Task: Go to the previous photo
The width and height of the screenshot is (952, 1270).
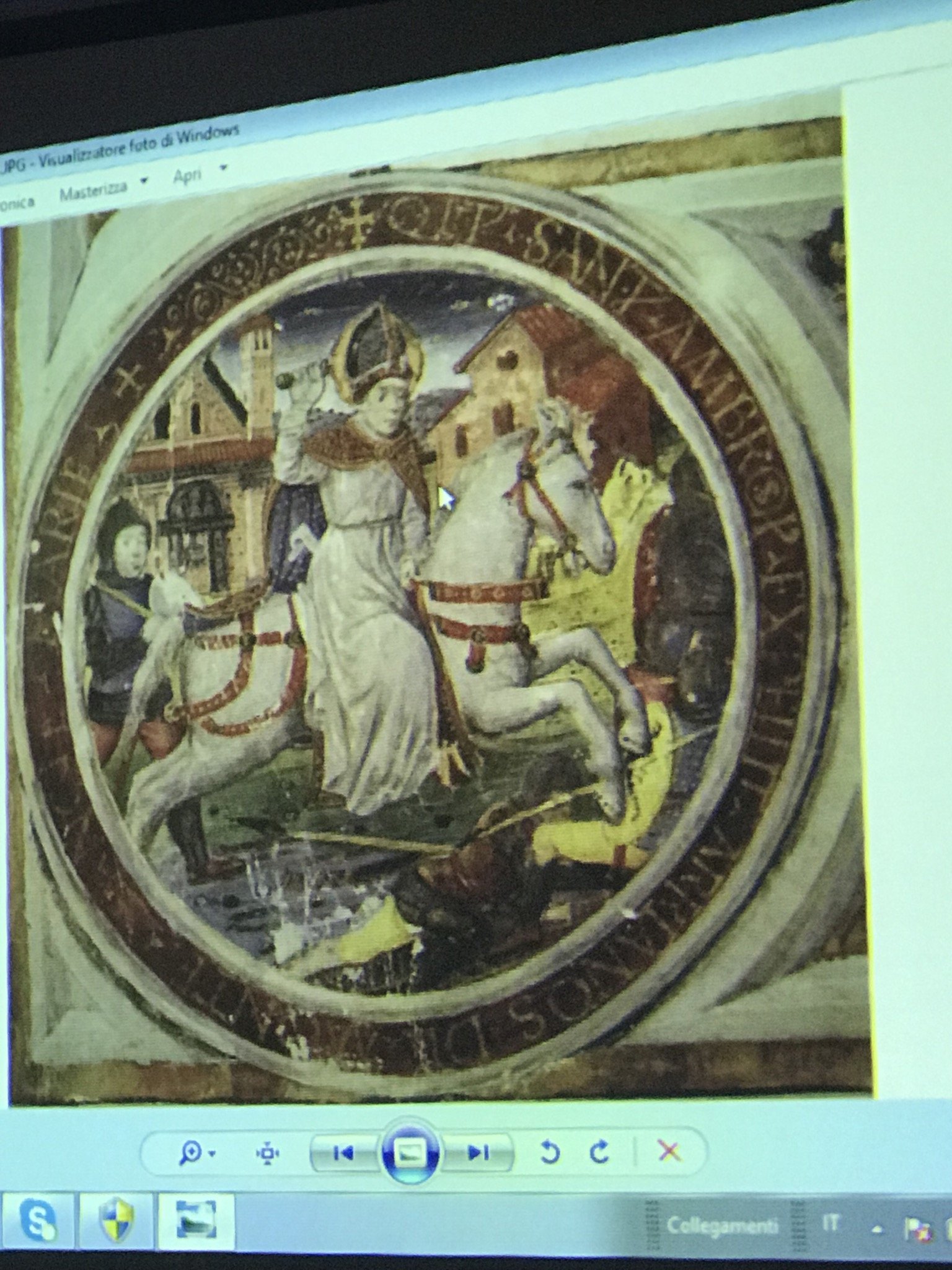Action: (342, 1153)
